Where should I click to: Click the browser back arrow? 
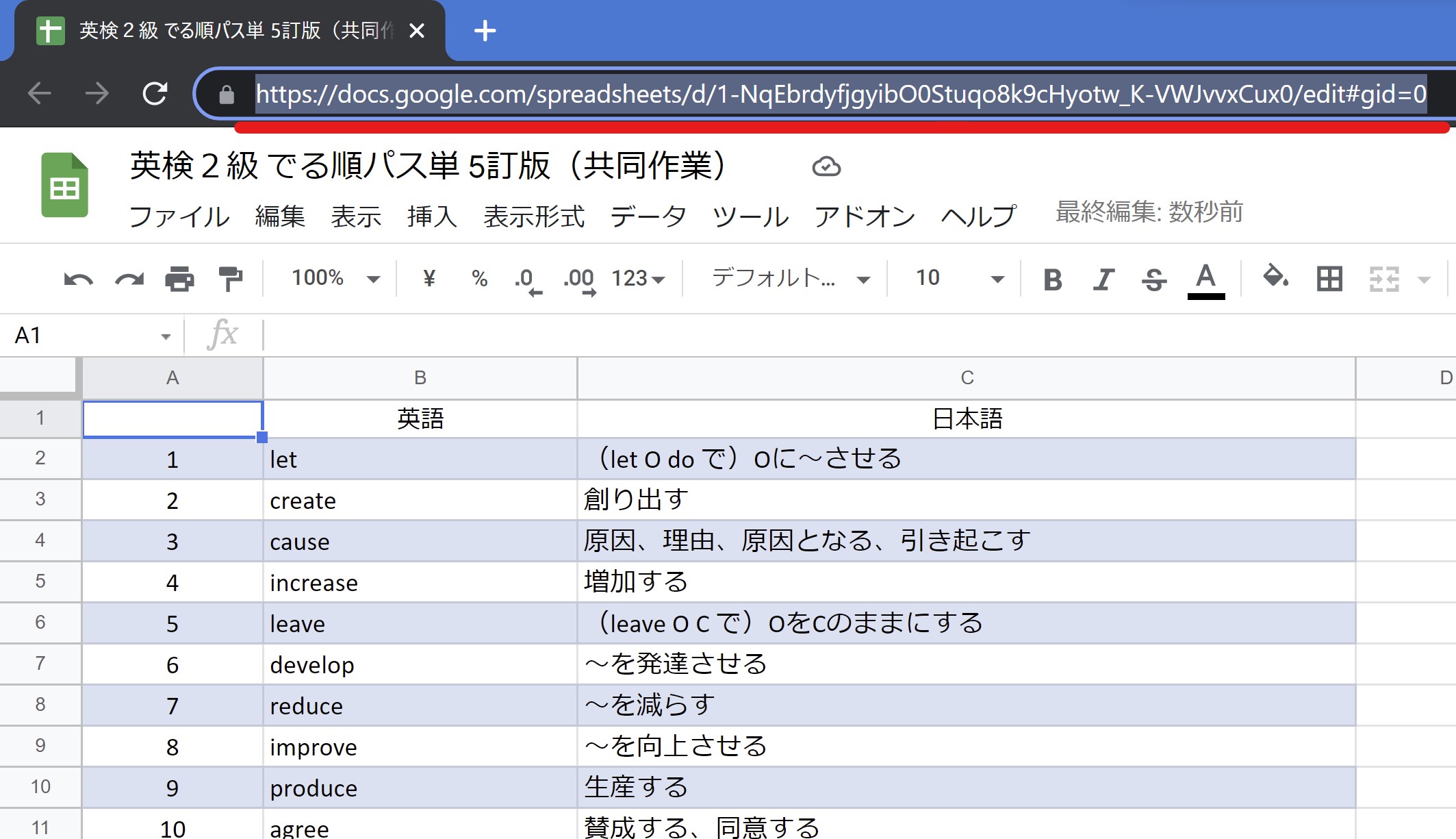(x=40, y=93)
